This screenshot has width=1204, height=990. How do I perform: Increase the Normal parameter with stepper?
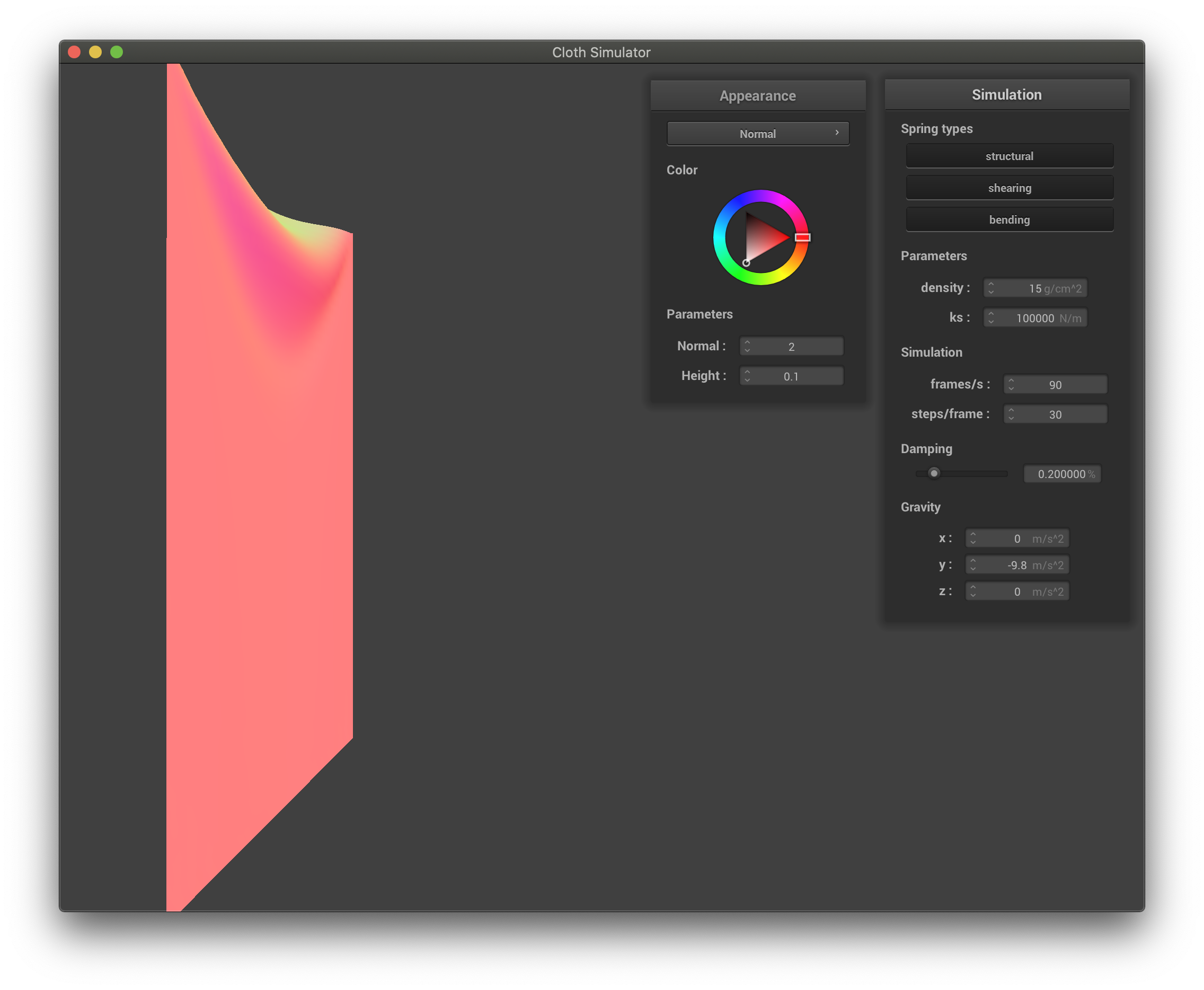pos(747,342)
